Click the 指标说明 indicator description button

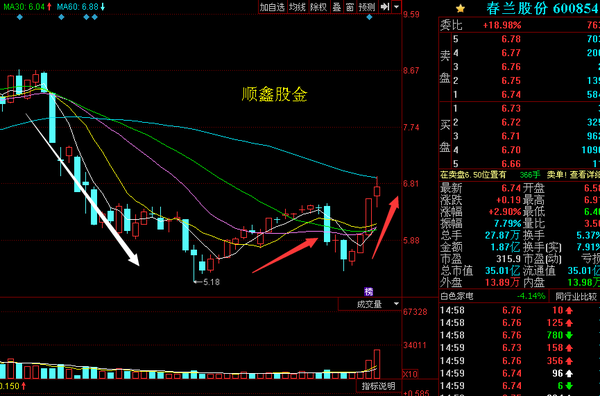point(379,386)
